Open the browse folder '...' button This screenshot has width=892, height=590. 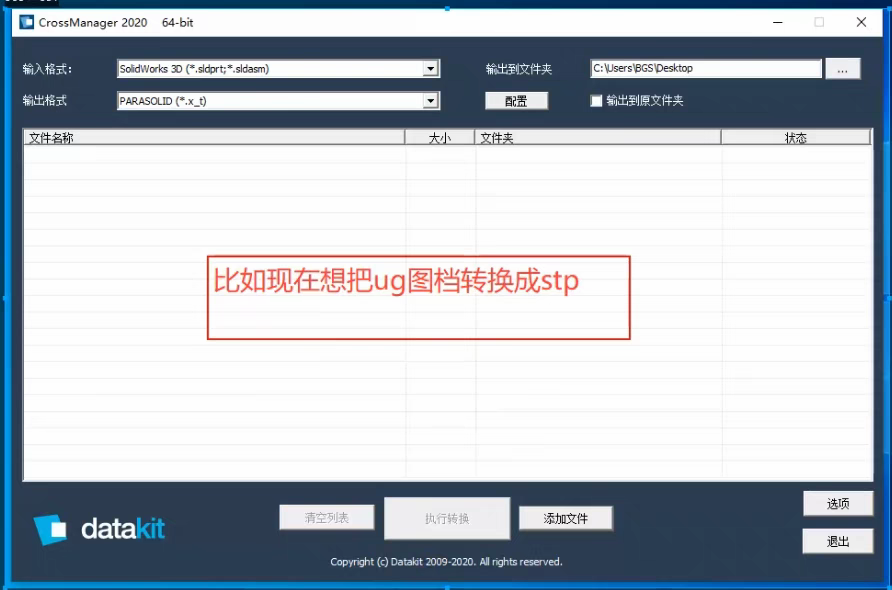coord(843,69)
